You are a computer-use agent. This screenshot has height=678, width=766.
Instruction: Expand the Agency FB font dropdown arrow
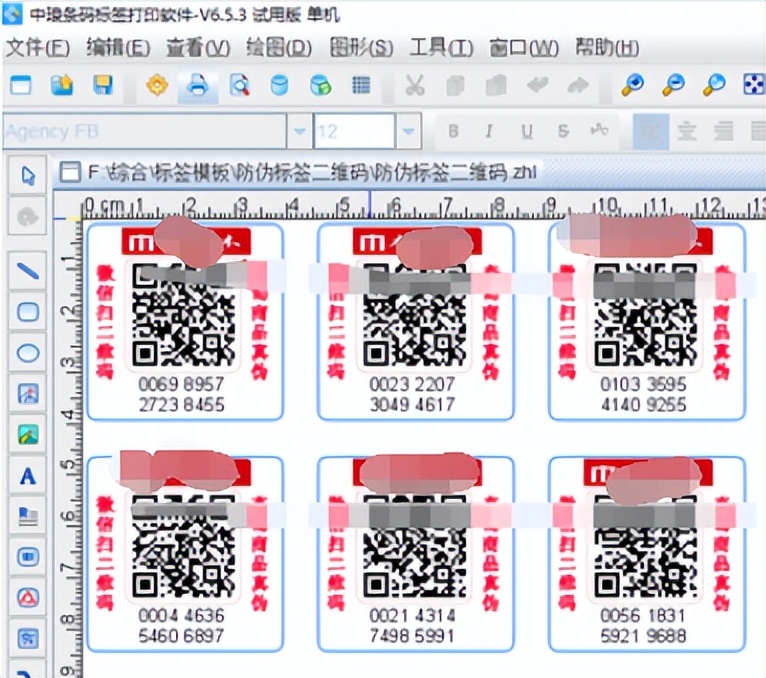(299, 131)
